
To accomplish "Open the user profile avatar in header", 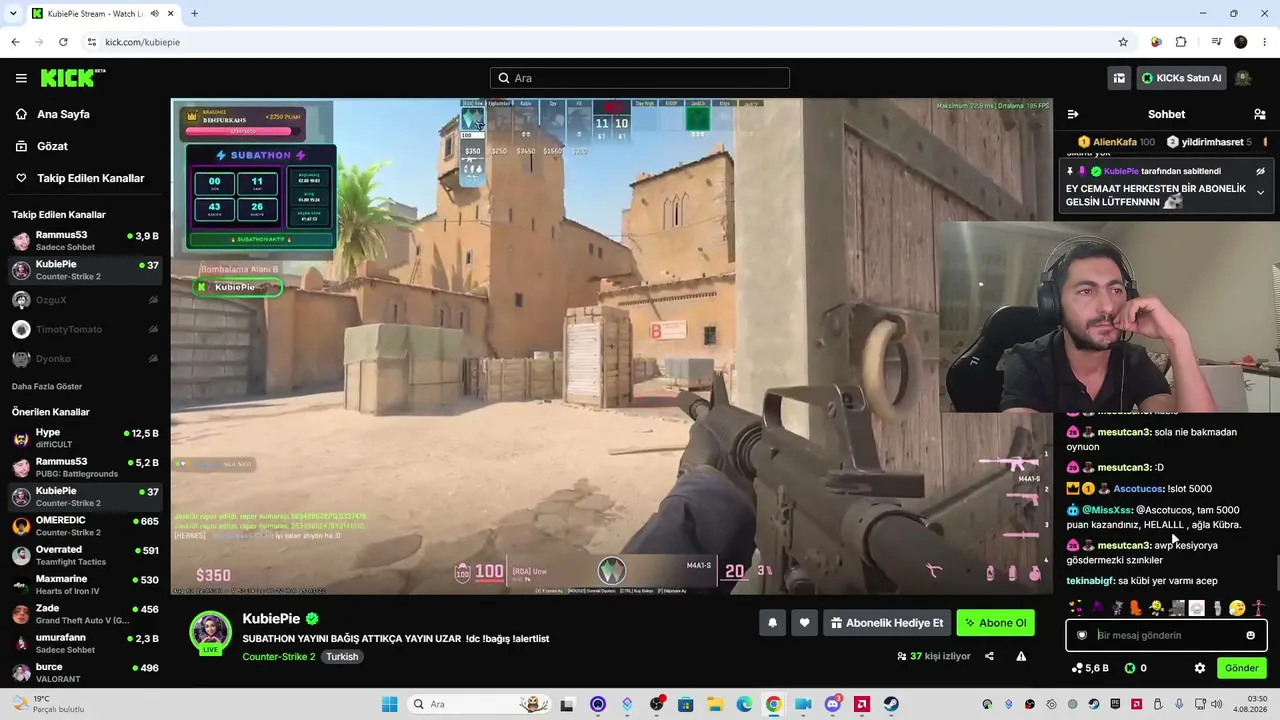I will 1243,78.
